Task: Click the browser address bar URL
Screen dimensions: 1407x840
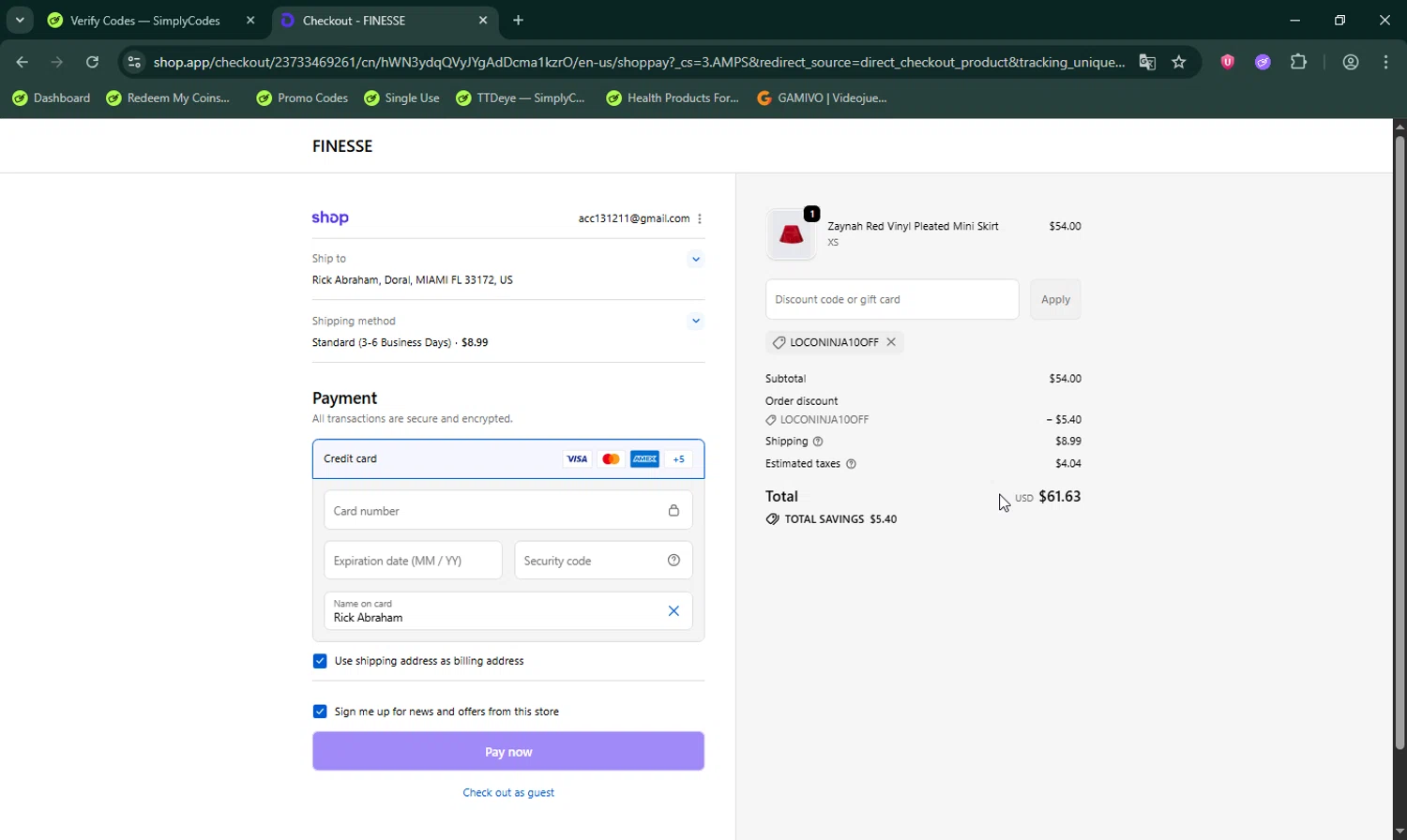Action: tap(639, 62)
